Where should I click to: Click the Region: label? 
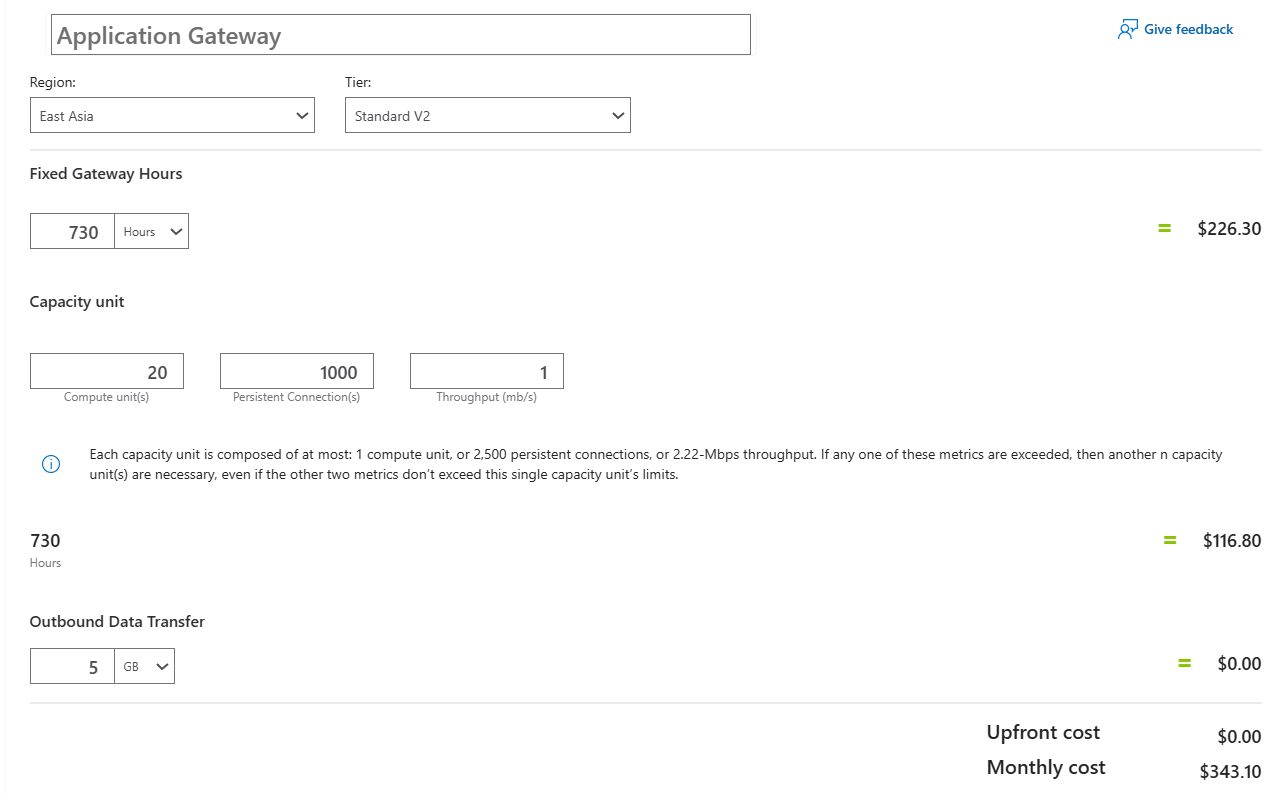(x=53, y=83)
